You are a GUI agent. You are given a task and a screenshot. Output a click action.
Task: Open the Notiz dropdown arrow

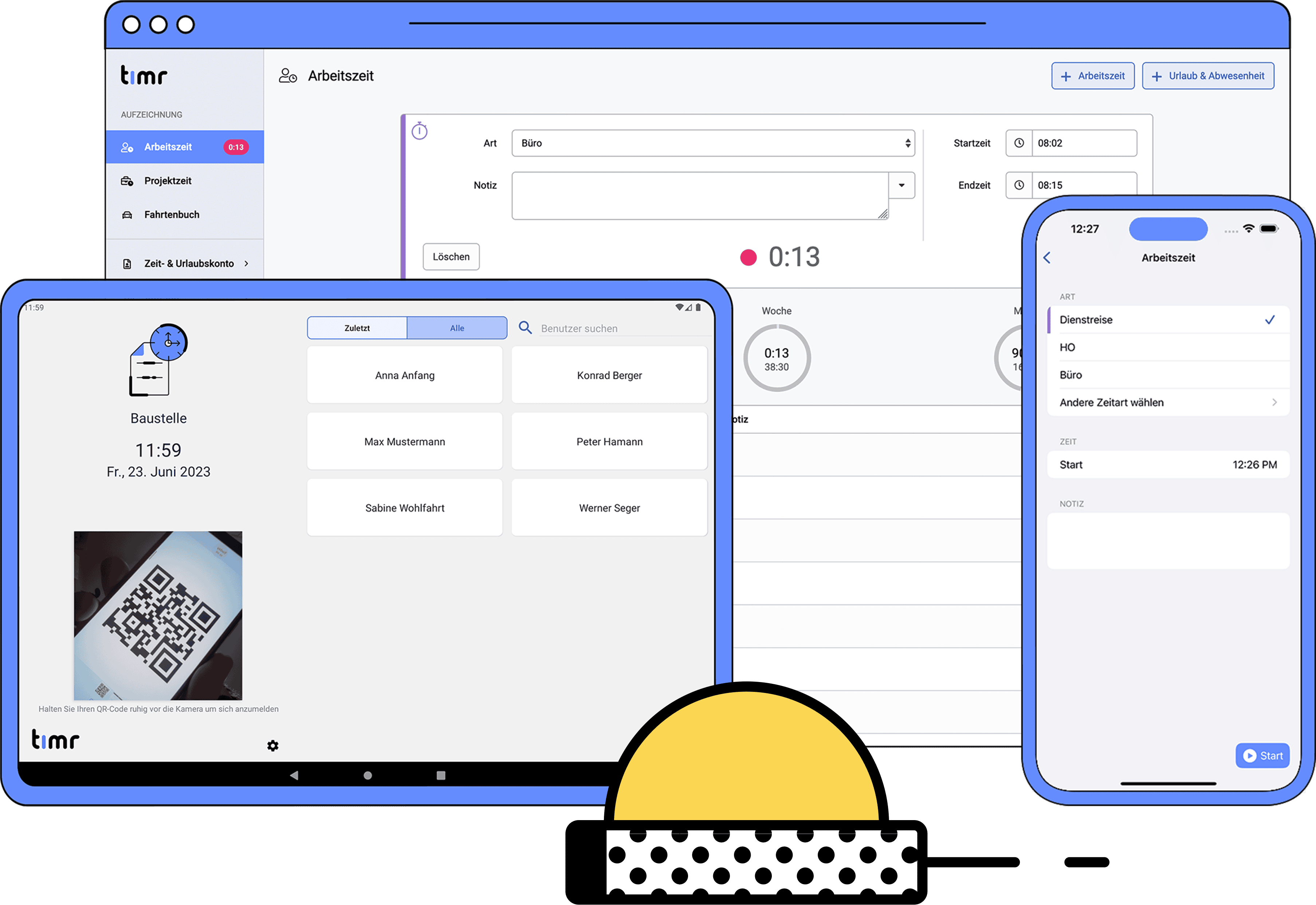(x=902, y=185)
